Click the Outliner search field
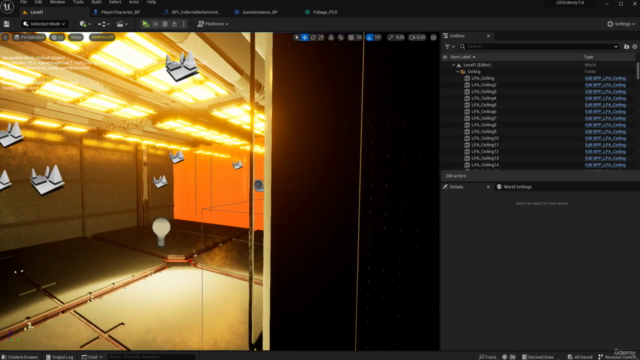Screen dimensions: 640x360 tap(539, 47)
